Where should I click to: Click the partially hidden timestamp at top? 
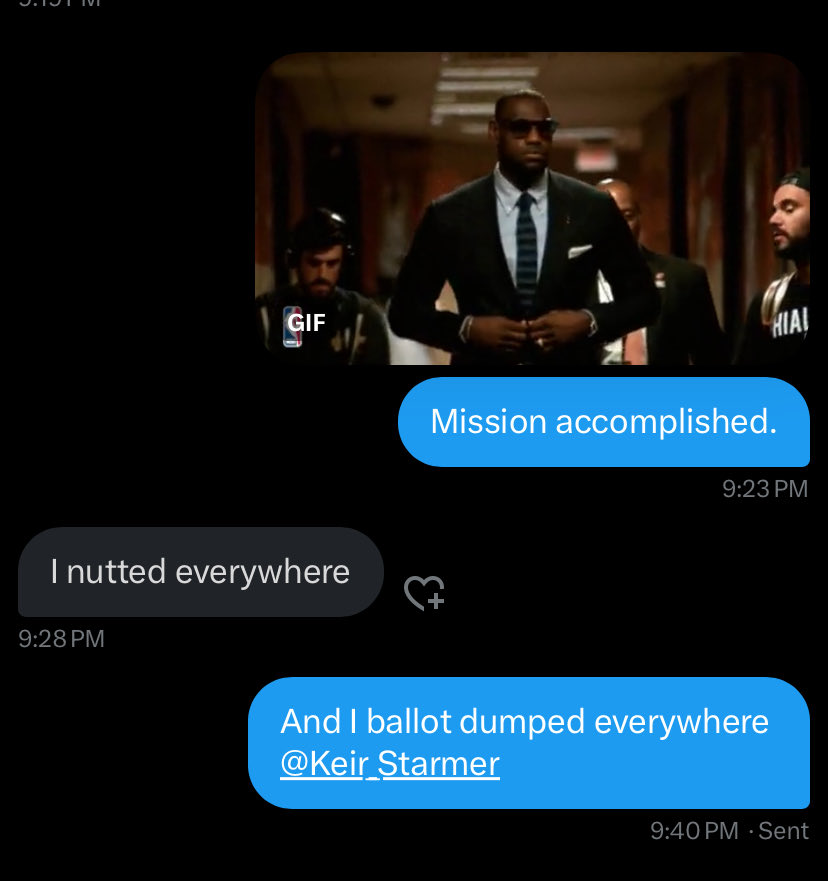coord(60,3)
